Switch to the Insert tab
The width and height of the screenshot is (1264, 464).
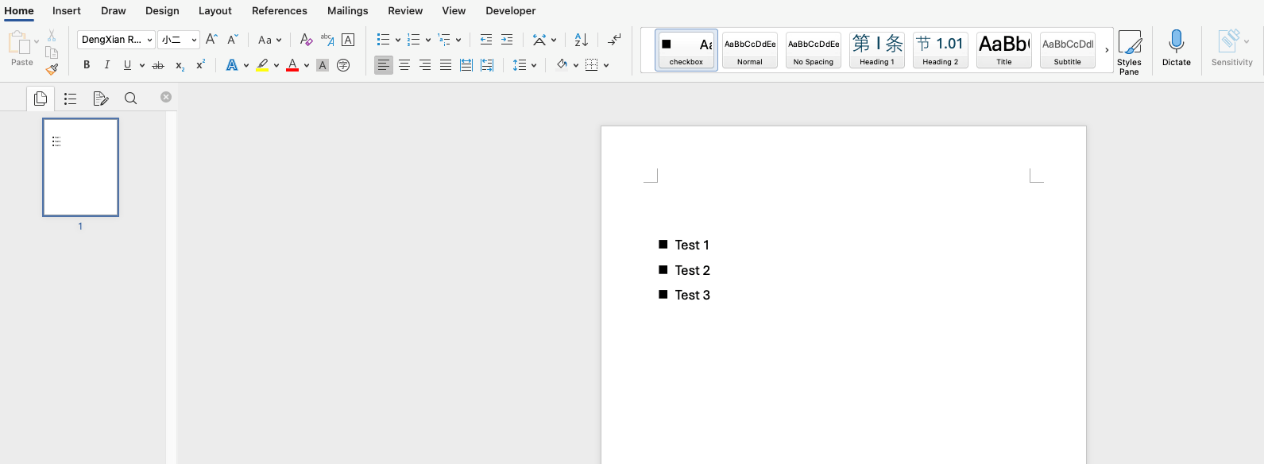coord(67,11)
